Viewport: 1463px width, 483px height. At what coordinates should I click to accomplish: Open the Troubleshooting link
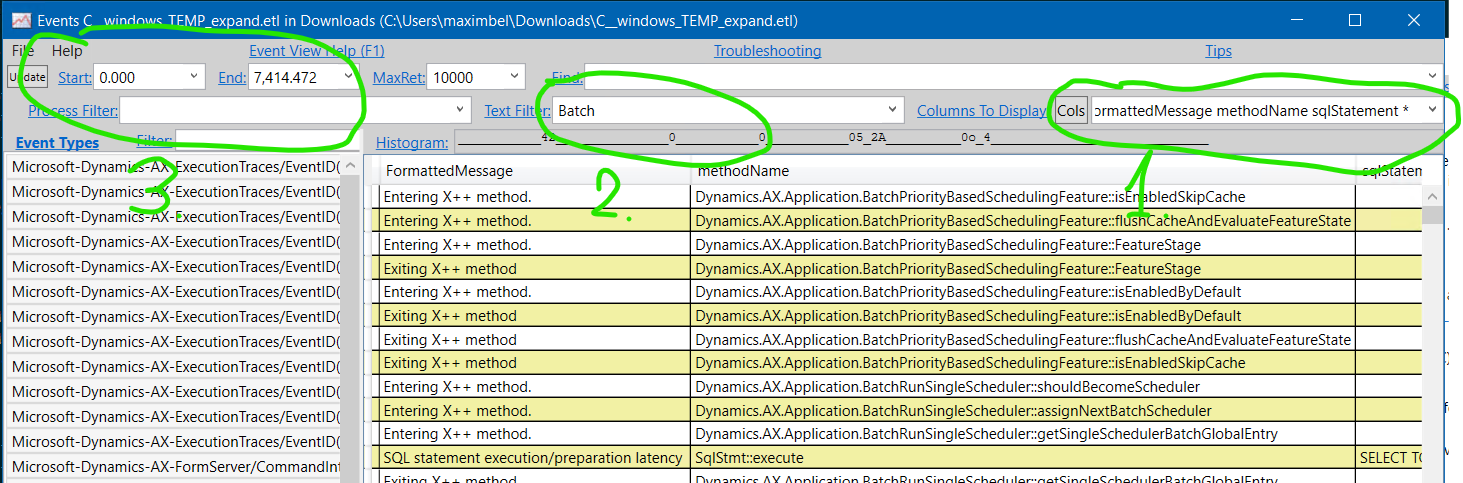tap(767, 51)
